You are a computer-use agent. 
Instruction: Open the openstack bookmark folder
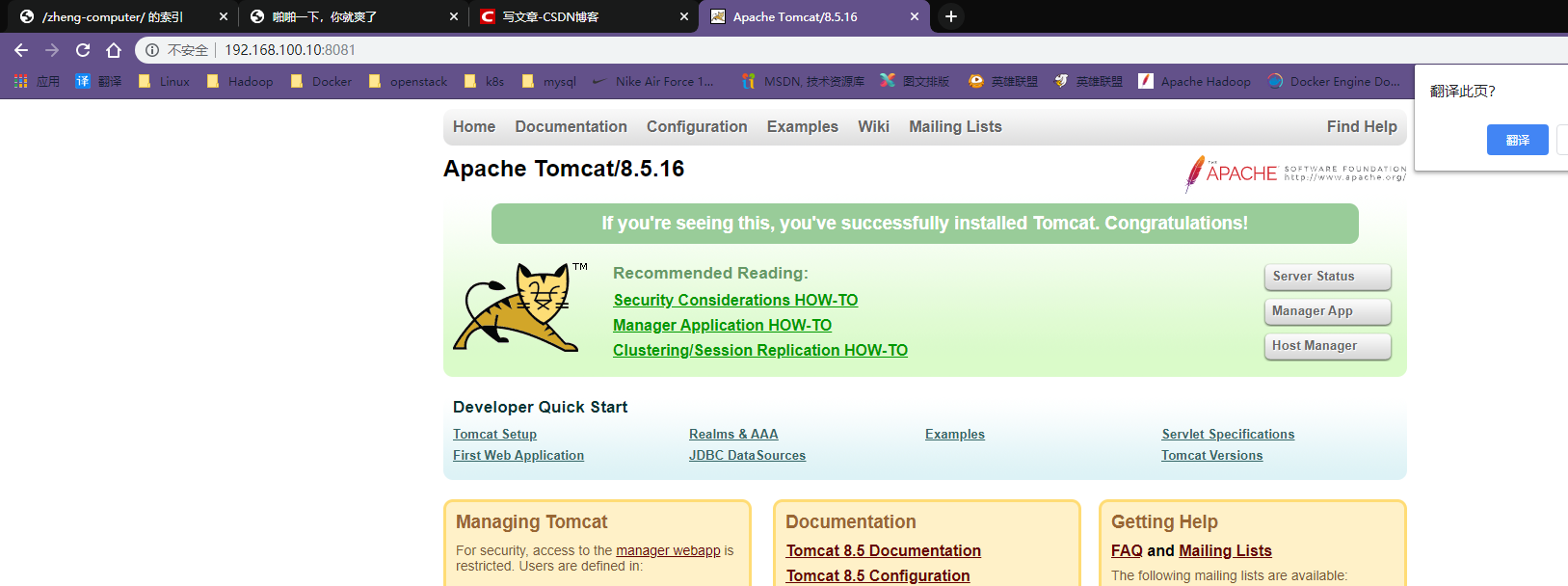pyautogui.click(x=407, y=82)
